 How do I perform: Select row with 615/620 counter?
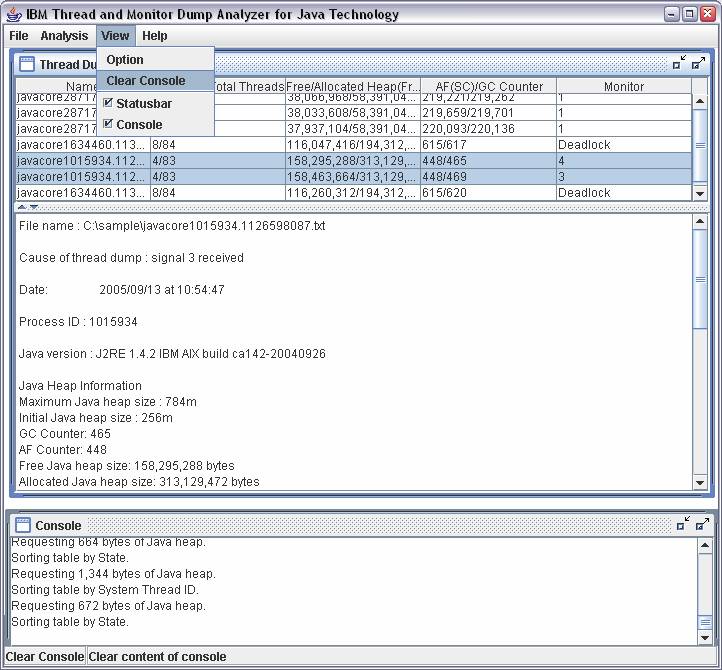[x=354, y=192]
